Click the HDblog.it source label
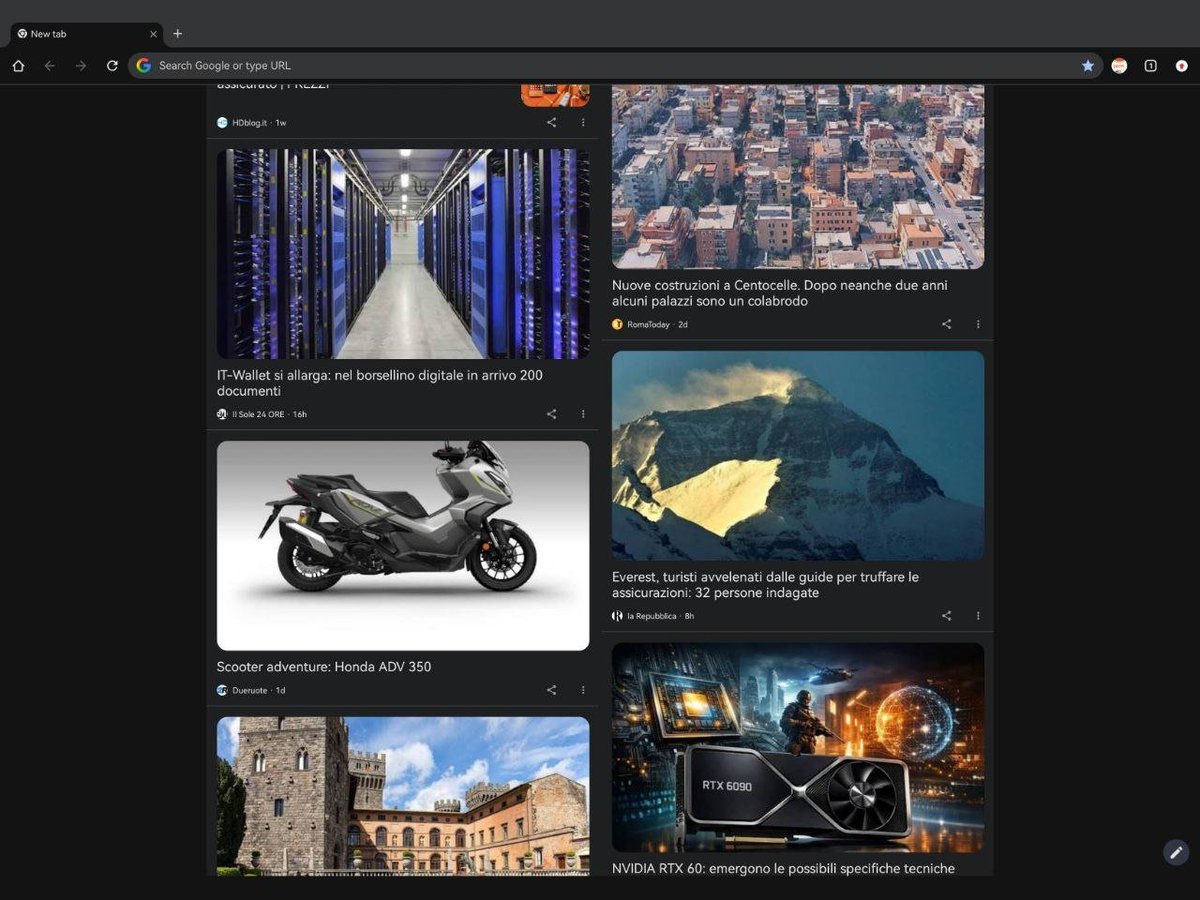 click(249, 123)
